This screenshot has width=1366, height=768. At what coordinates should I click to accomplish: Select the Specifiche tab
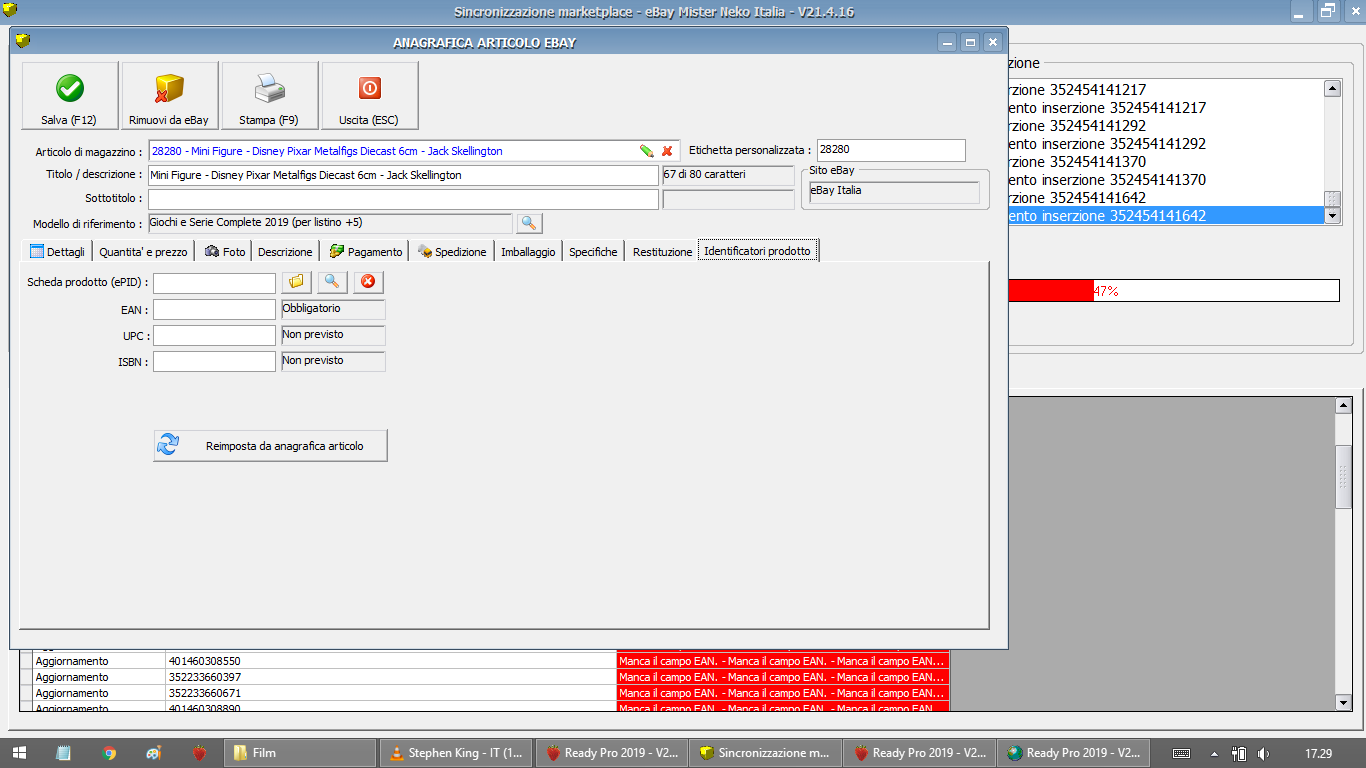[x=593, y=252]
